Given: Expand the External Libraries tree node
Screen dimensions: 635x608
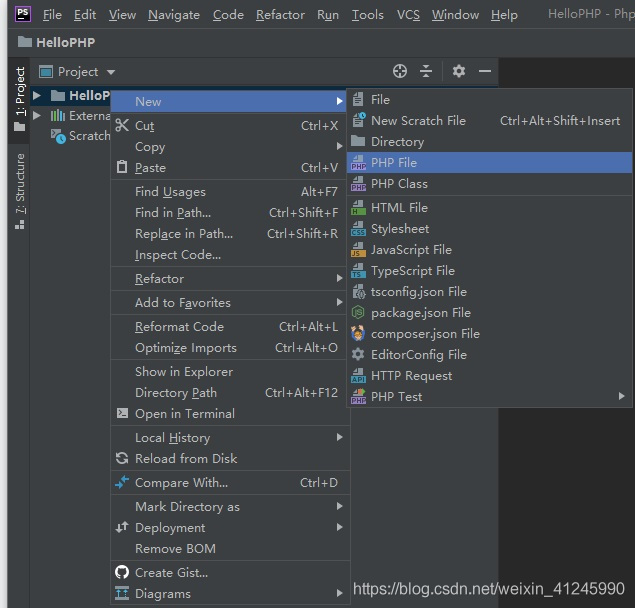Looking at the screenshot, I should click(x=37, y=116).
